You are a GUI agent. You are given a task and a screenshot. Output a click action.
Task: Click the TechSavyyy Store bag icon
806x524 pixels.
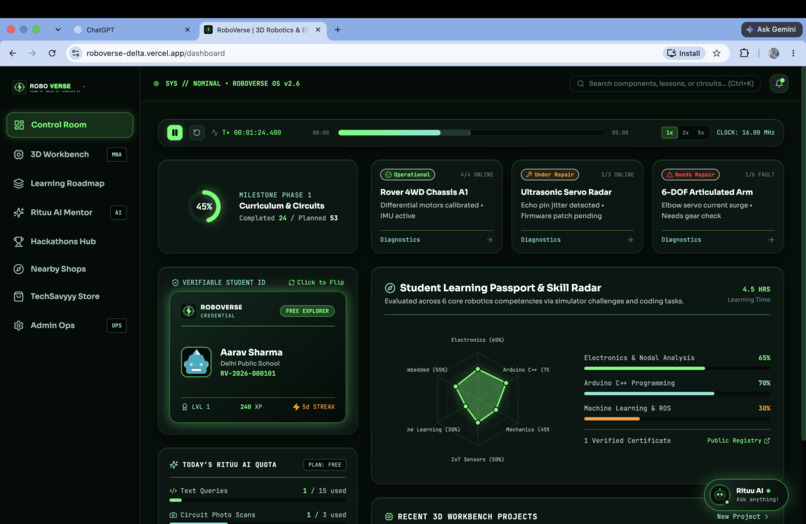pos(19,296)
